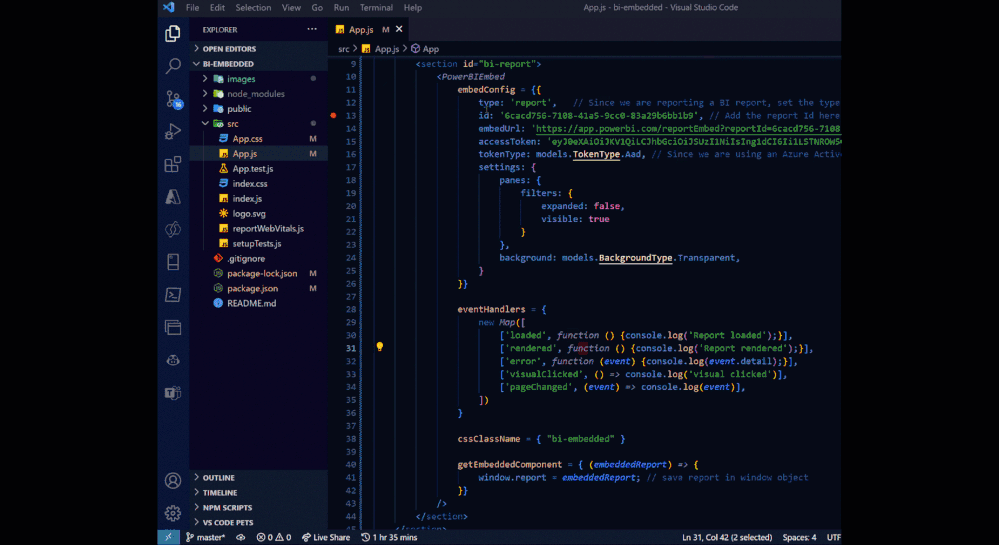The image size is (999, 545).
Task: Click the 1 hr 35 mins time tracker
Action: point(389,537)
